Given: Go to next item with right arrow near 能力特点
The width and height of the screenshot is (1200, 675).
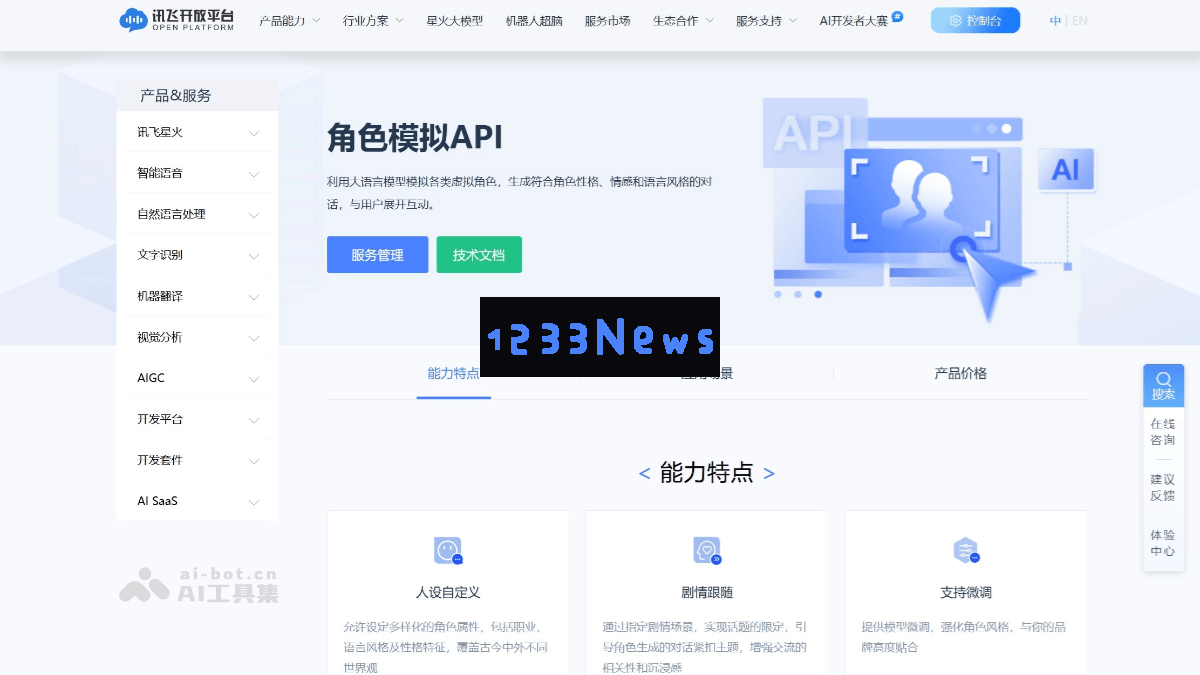Looking at the screenshot, I should (x=769, y=474).
